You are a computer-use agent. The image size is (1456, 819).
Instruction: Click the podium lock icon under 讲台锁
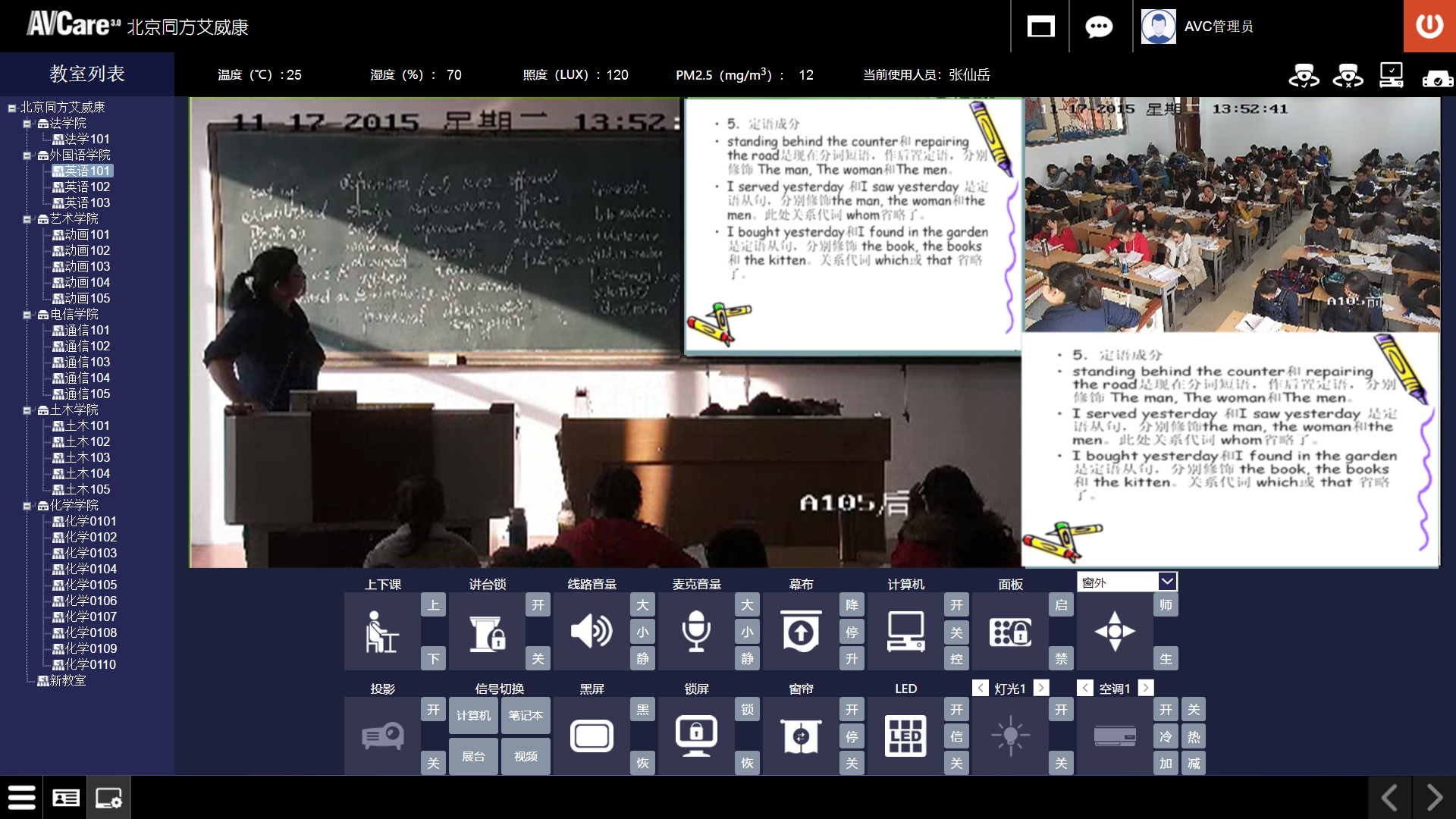click(487, 632)
